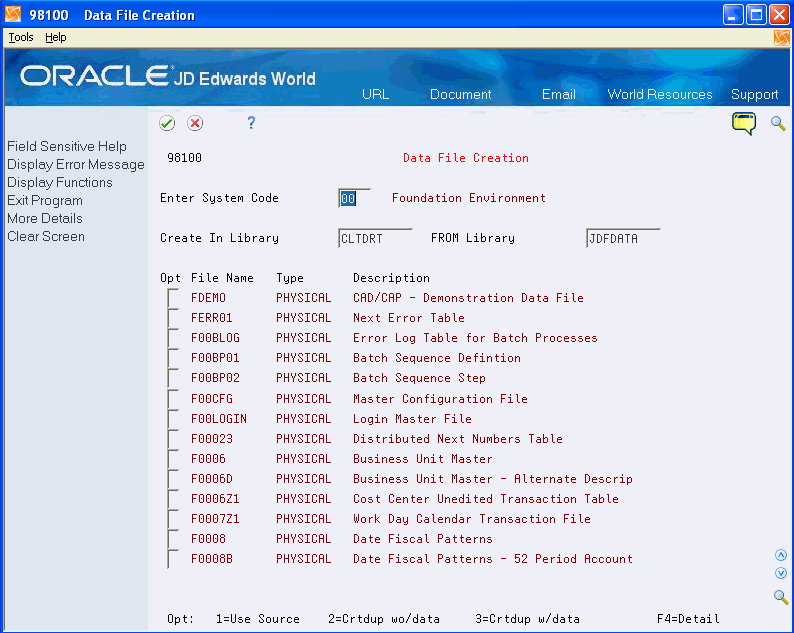Click the orange JD Edwards icon in menu bar
The width and height of the screenshot is (794, 633).
coord(781,38)
